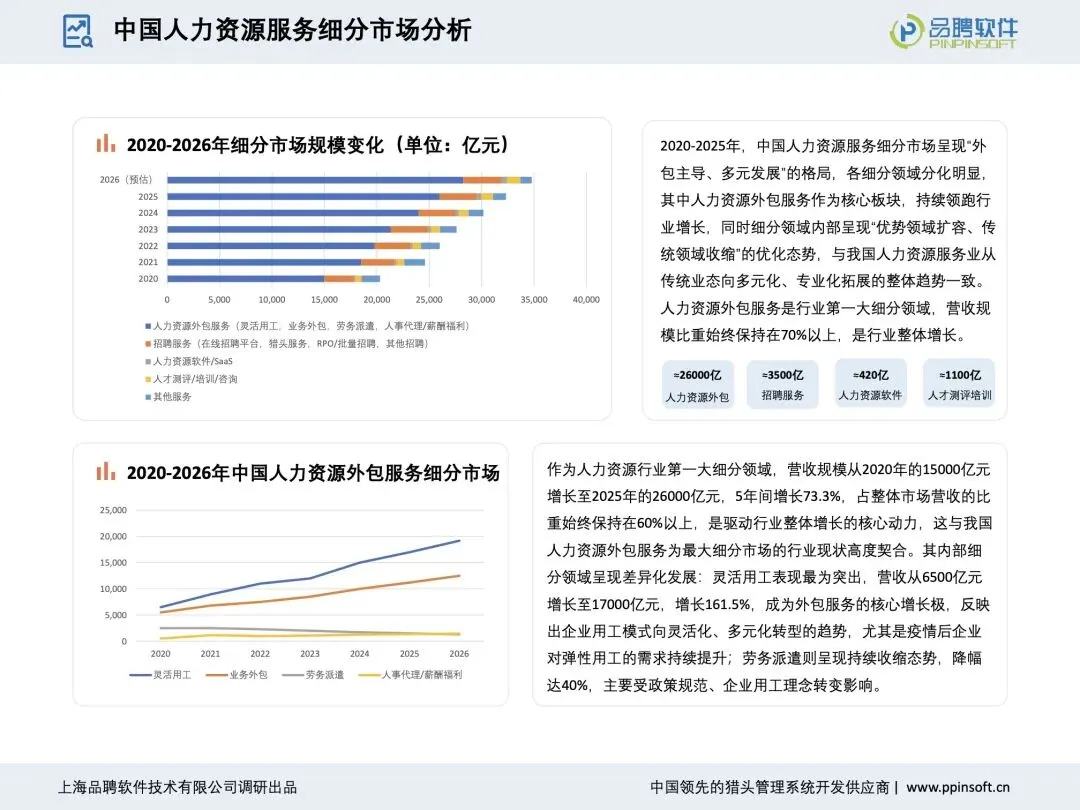
Task: Click the 40,000 axis label on the bar chart
Action: click(586, 300)
